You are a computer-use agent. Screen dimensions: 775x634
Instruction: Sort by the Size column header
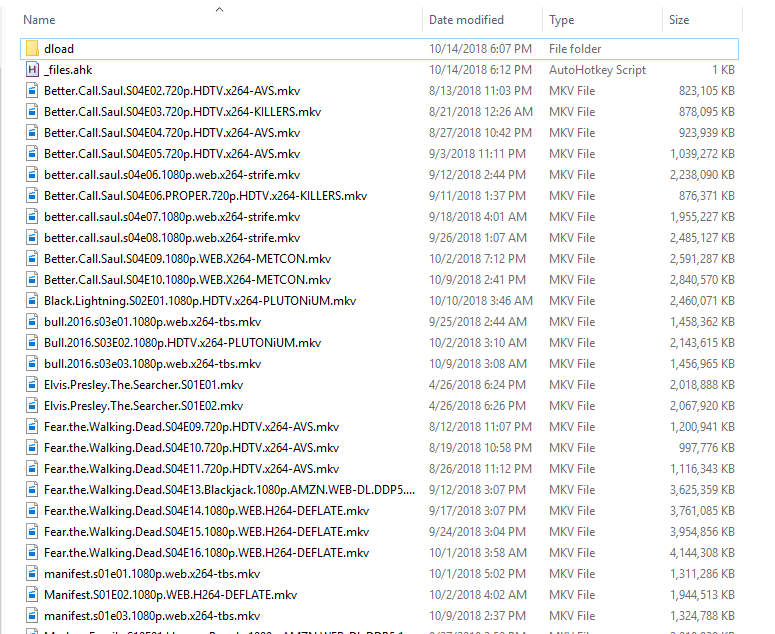click(x=679, y=20)
